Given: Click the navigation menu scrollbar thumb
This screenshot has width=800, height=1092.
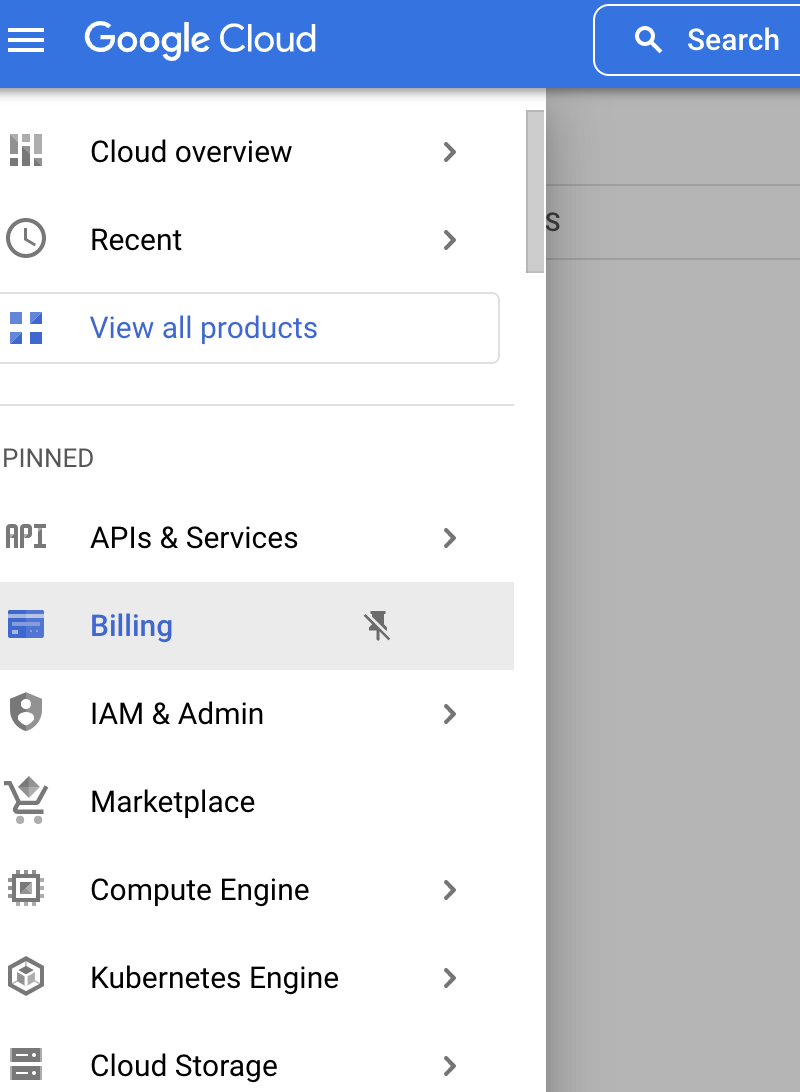Looking at the screenshot, I should tap(535, 192).
